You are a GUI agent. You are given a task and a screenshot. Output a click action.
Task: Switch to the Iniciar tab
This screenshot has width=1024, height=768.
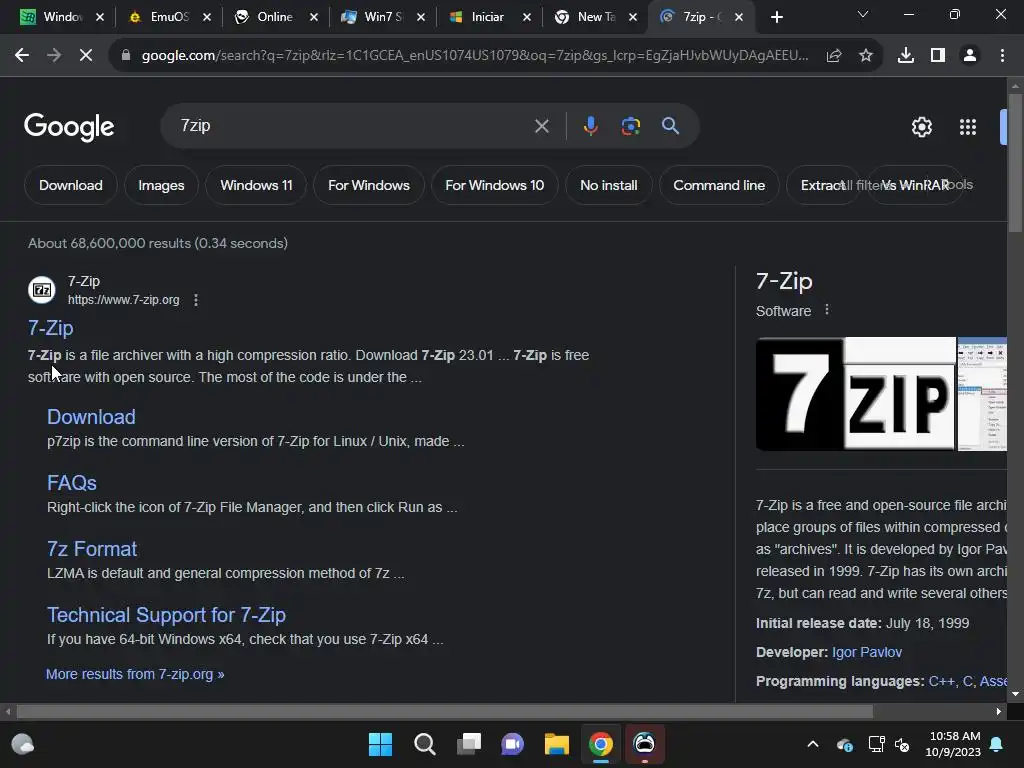point(482,17)
